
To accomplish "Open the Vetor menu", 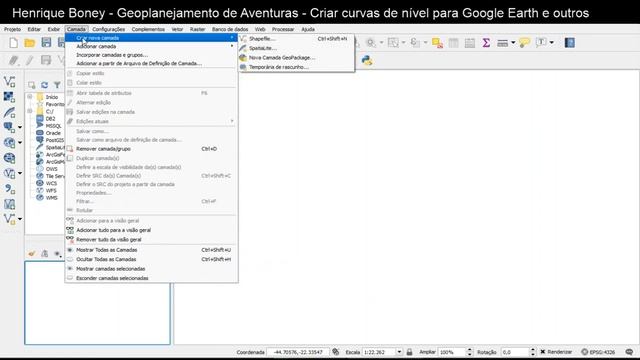I will point(177,29).
